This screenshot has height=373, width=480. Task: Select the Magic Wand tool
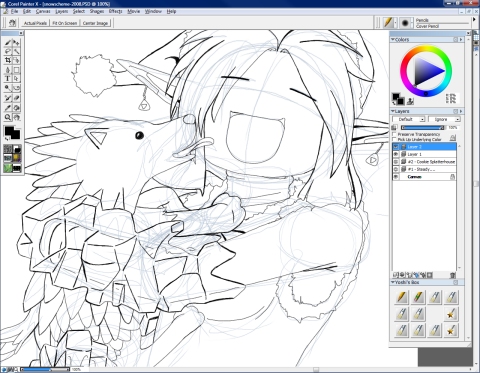point(16,51)
